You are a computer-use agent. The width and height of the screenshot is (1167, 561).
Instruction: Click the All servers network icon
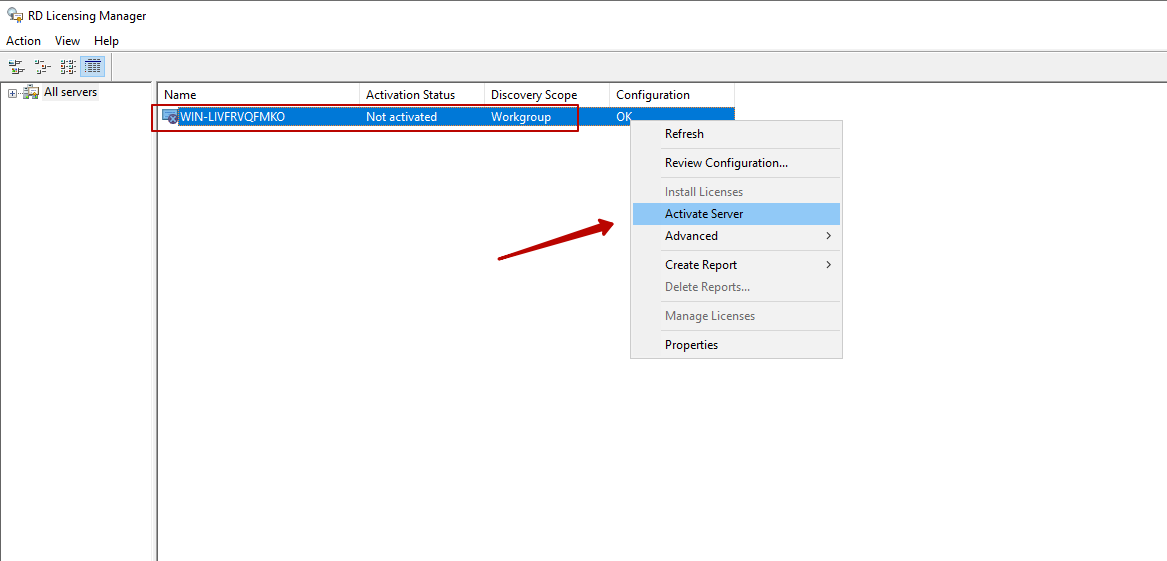pyautogui.click(x=31, y=92)
